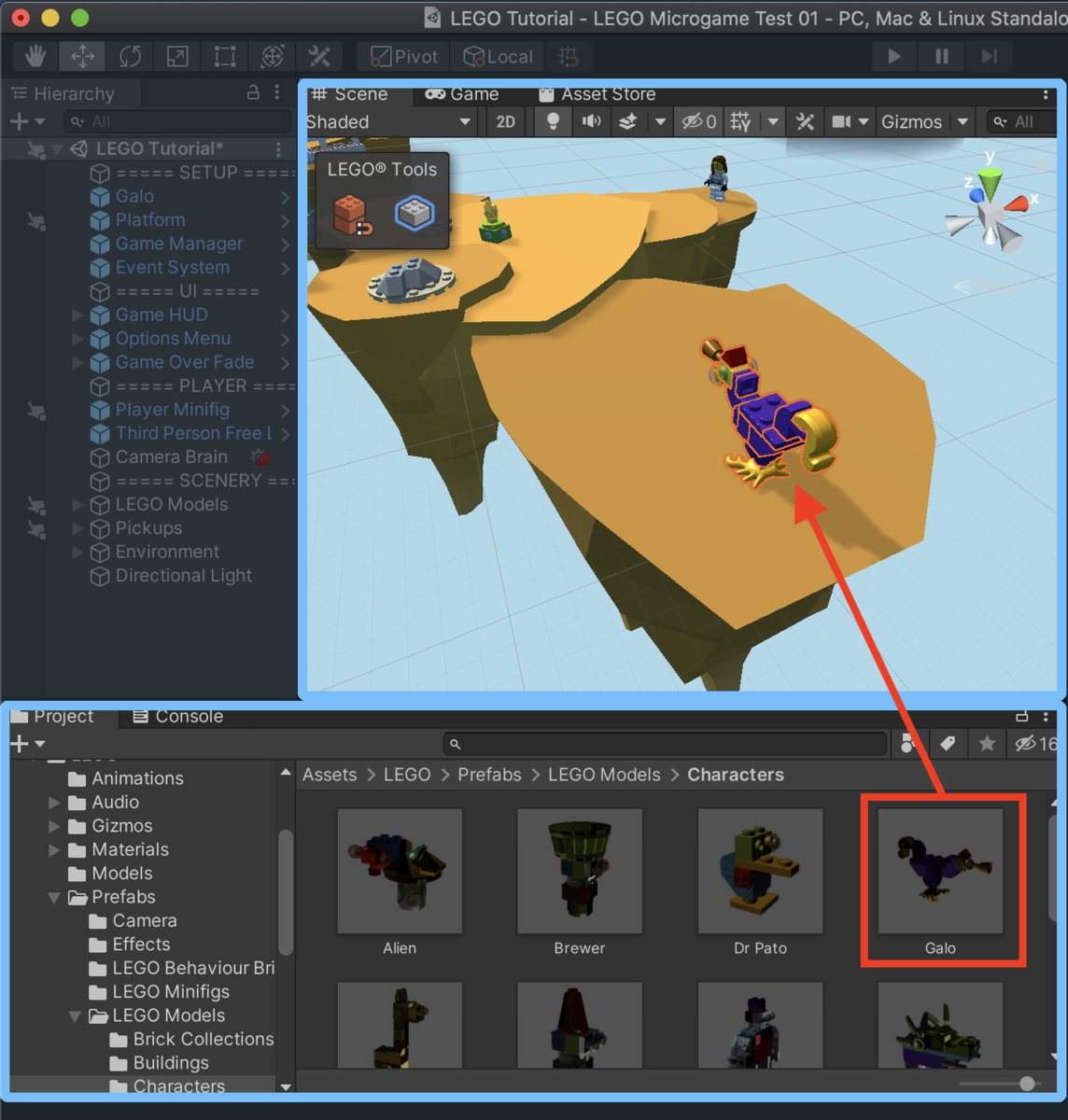Screen dimensions: 1068x1120
Task: Click the LEGO brick building tool
Action: click(x=414, y=214)
